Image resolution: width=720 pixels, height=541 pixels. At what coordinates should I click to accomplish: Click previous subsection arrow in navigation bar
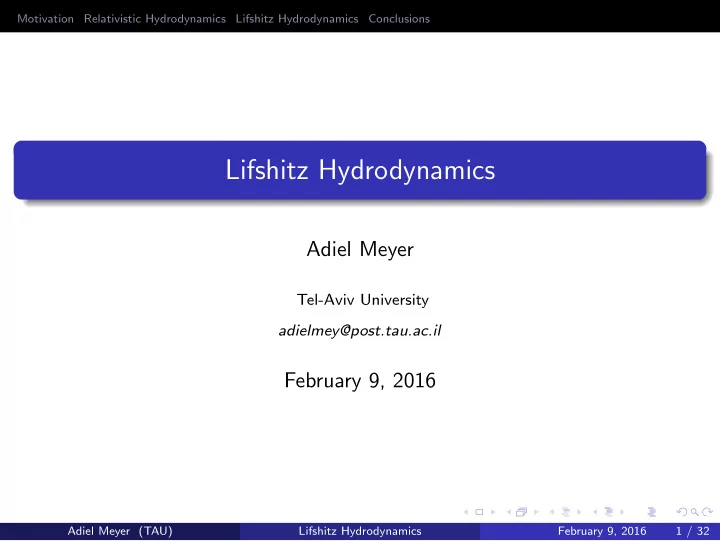[552, 512]
